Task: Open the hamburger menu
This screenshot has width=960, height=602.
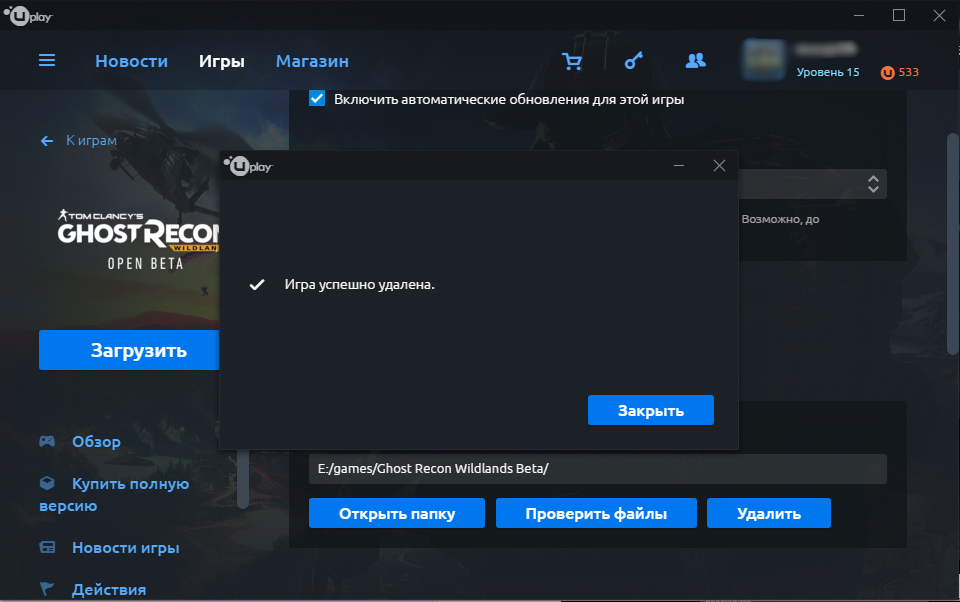Action: click(x=47, y=61)
